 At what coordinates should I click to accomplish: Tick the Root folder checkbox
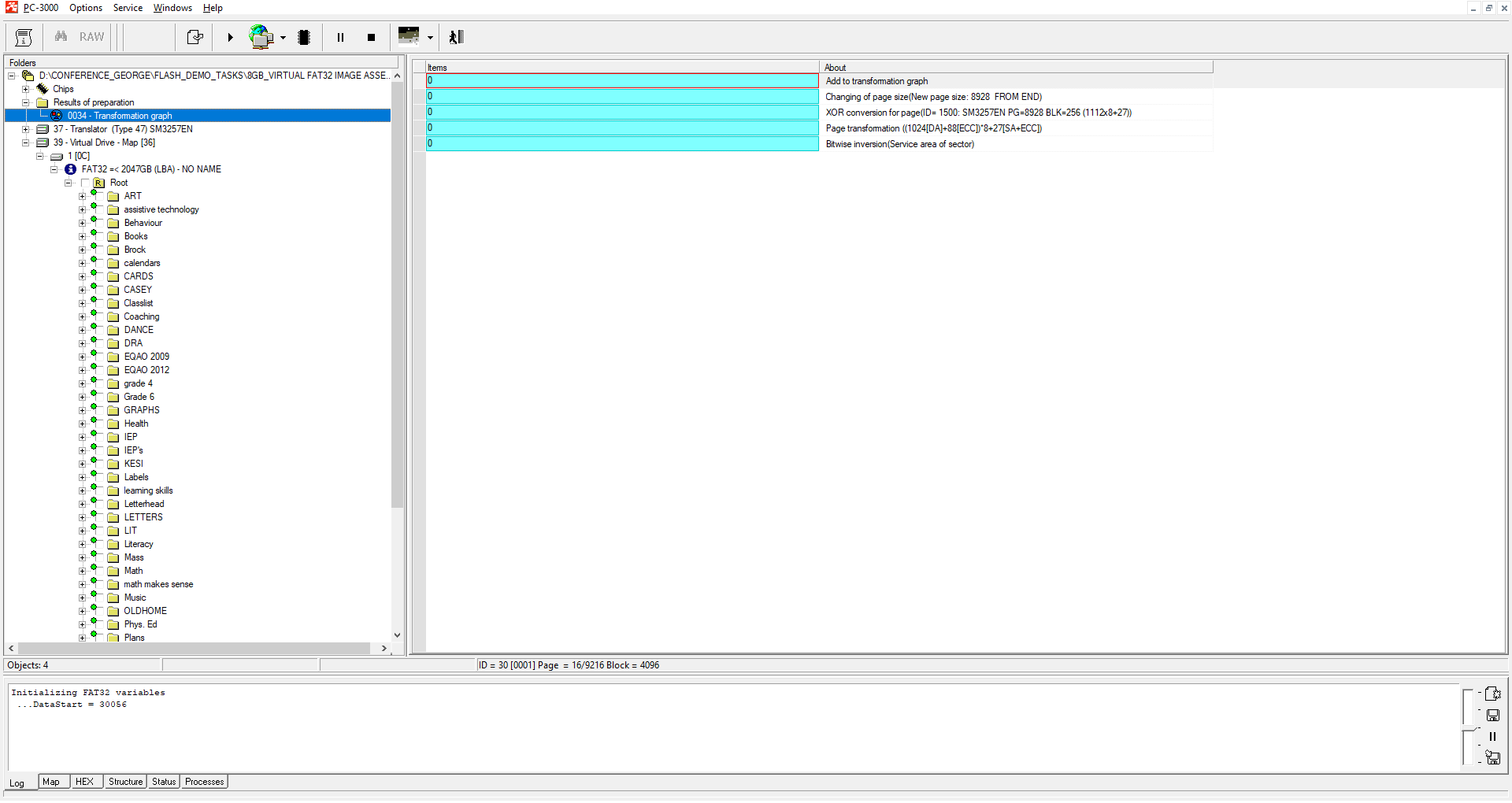click(85, 183)
